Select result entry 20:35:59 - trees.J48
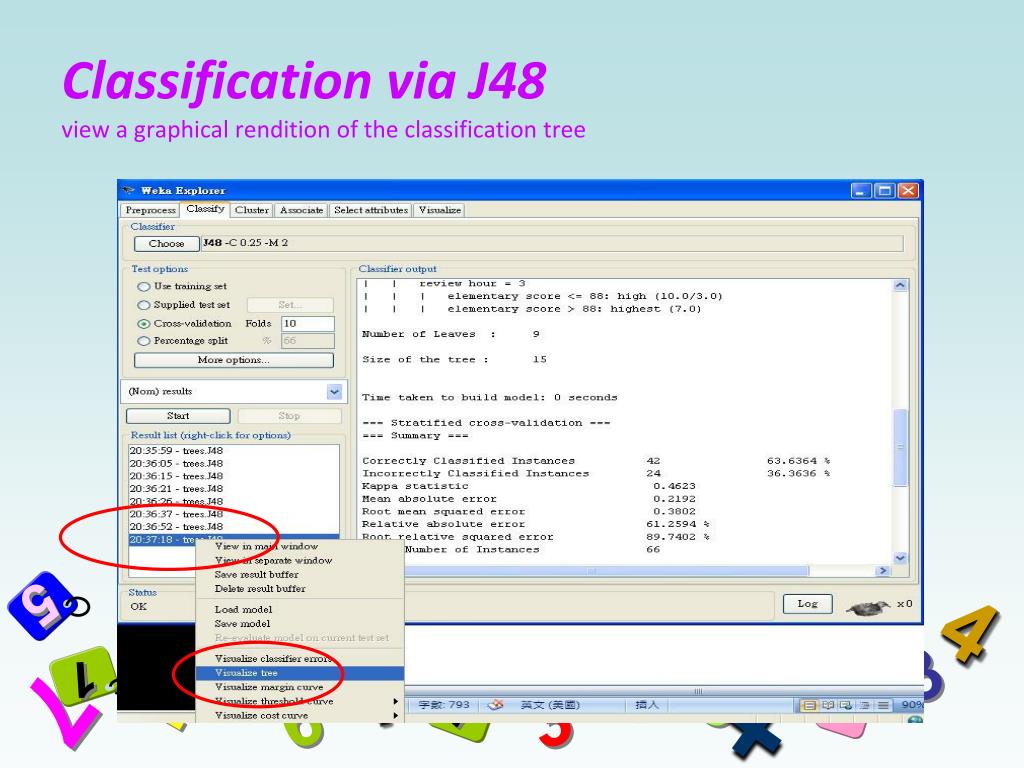Screen dimensions: 1024x768 pos(234,451)
